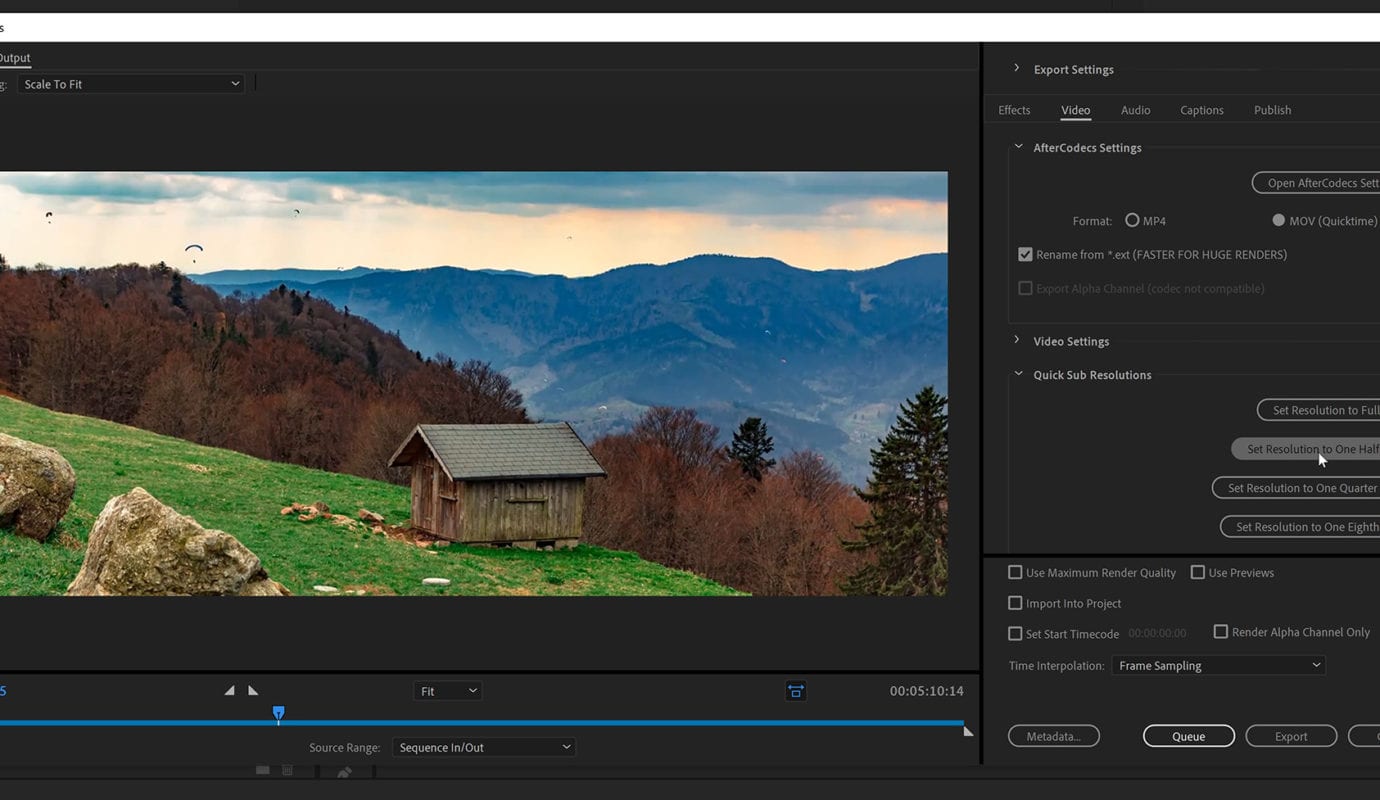The width and height of the screenshot is (1380, 800).
Task: Enable Use Maximum Render Quality checkbox
Action: 1015,573
